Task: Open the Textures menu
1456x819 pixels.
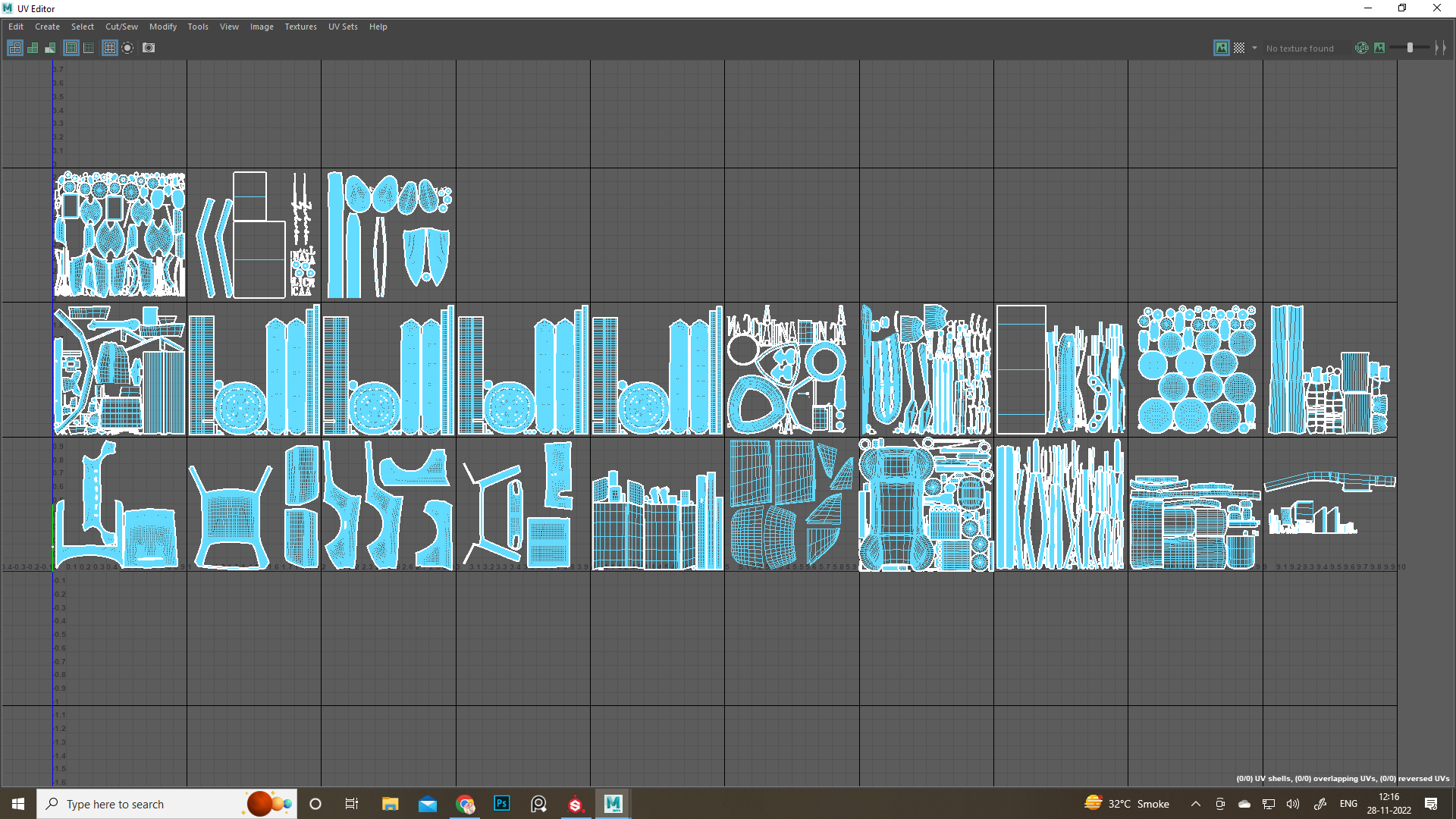Action: click(x=301, y=27)
